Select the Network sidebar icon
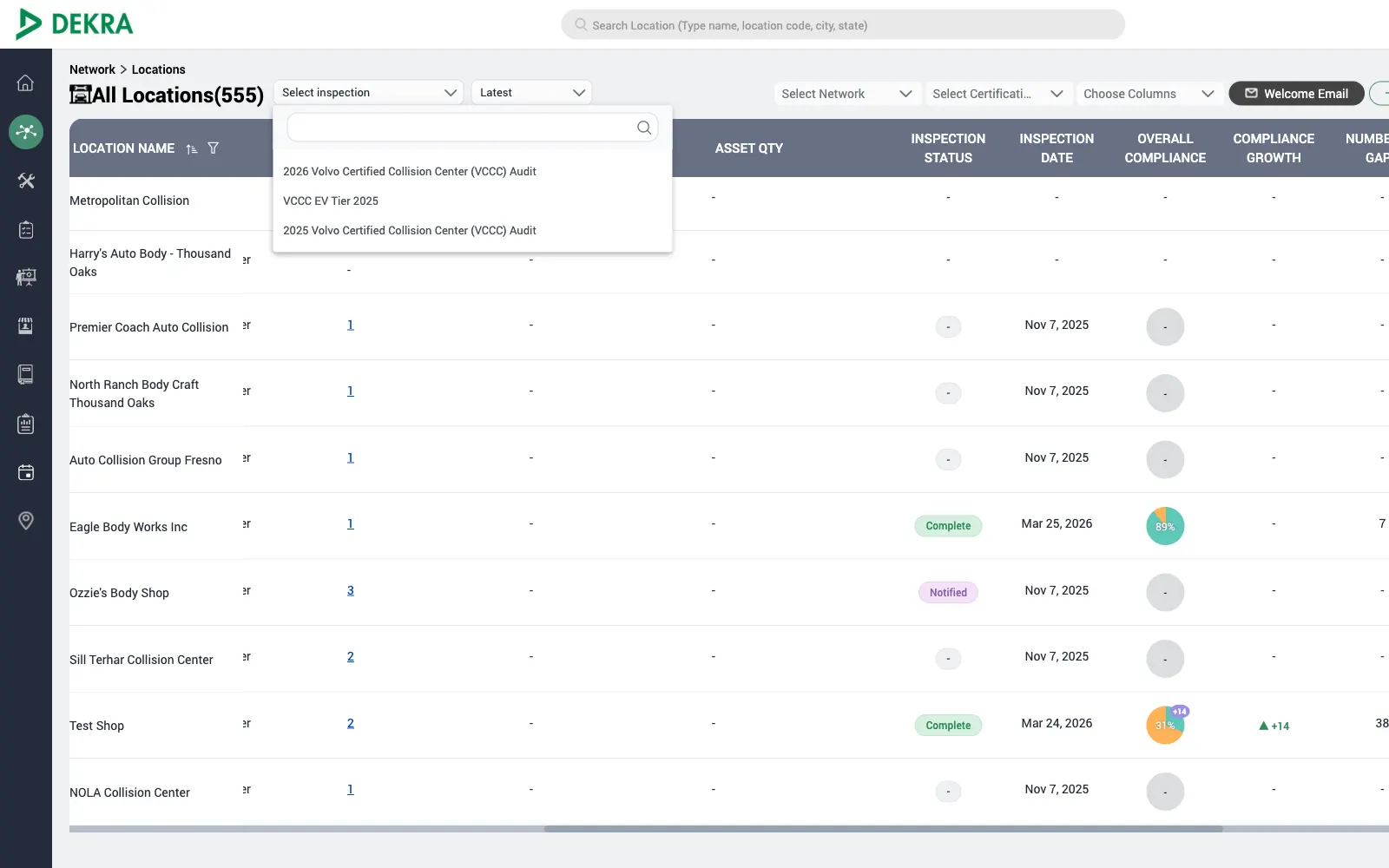 [26, 132]
